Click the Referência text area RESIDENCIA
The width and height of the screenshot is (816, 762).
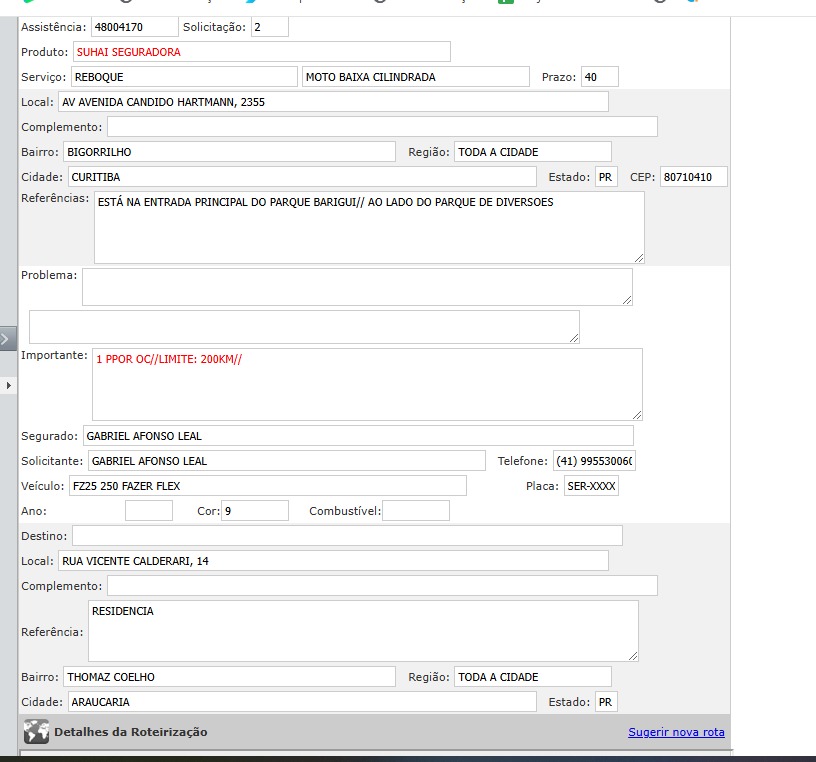tap(363, 631)
